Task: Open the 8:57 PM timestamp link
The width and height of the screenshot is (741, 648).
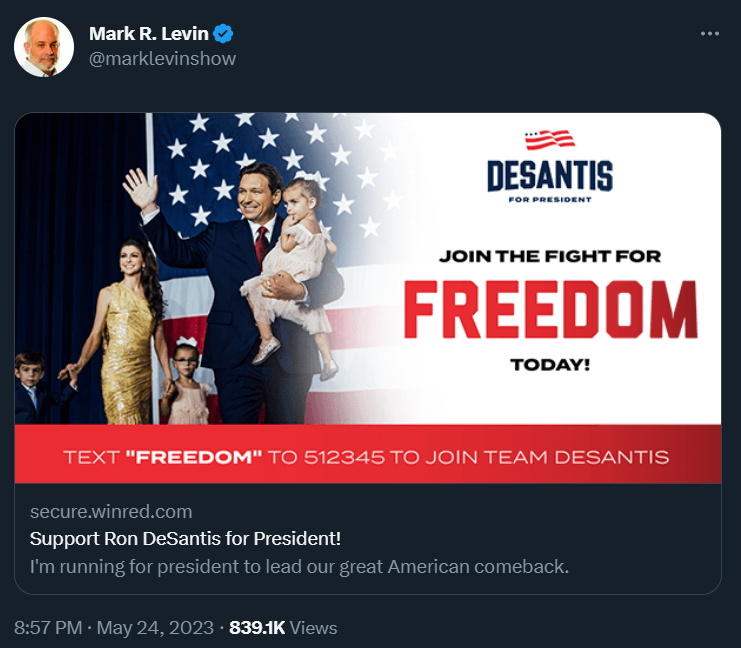Action: (48, 628)
